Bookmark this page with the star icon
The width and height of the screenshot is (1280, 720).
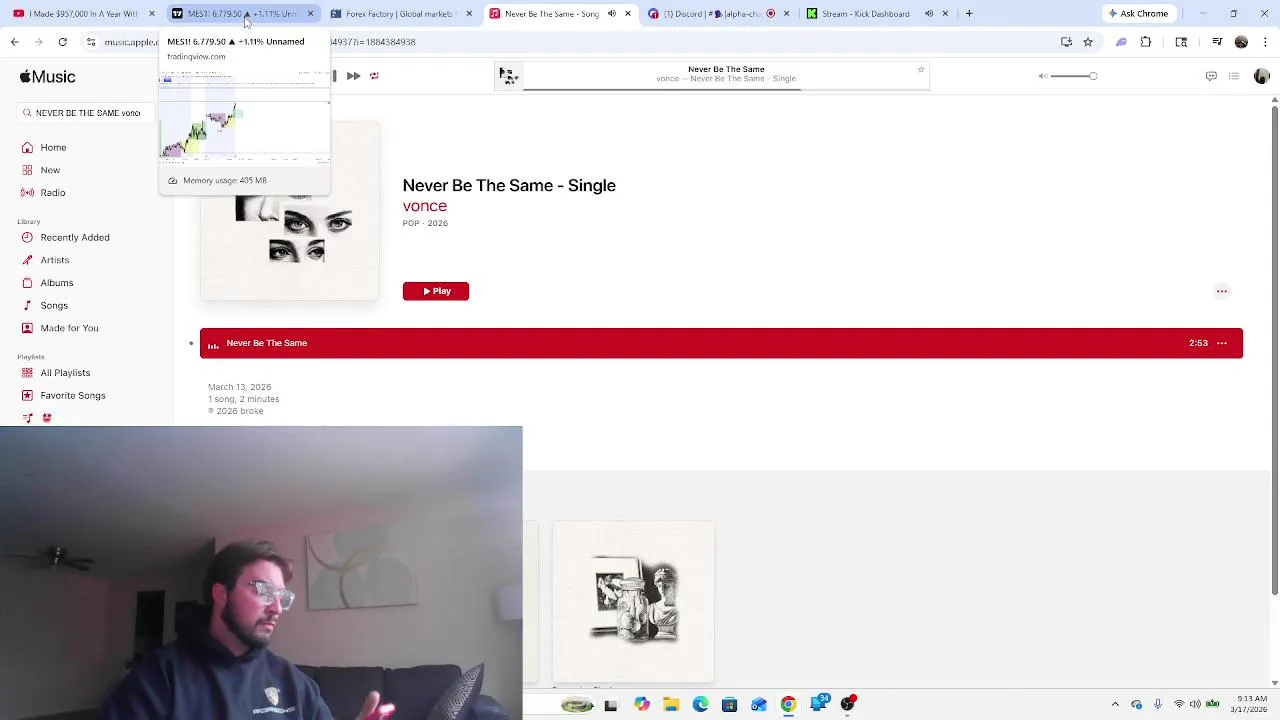coord(1088,42)
